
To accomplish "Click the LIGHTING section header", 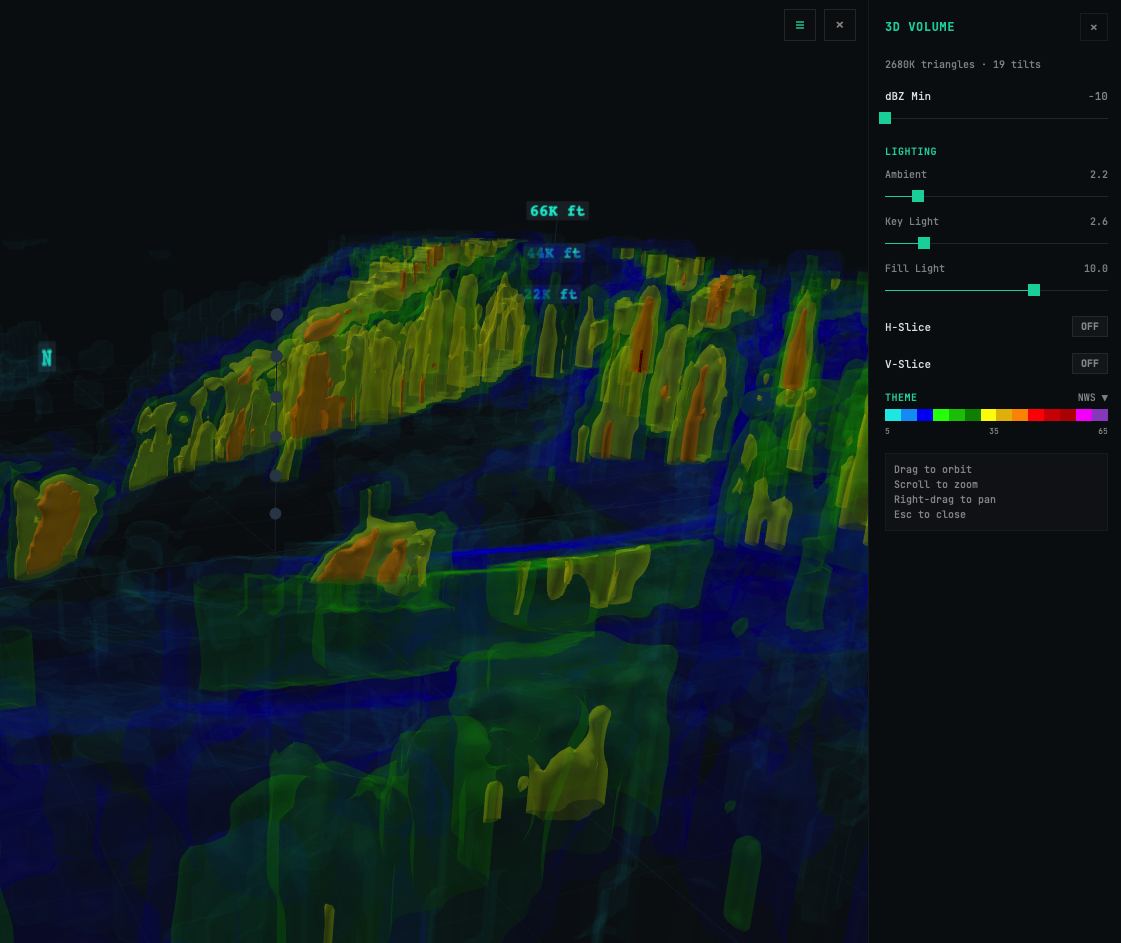I will pyautogui.click(x=910, y=151).
